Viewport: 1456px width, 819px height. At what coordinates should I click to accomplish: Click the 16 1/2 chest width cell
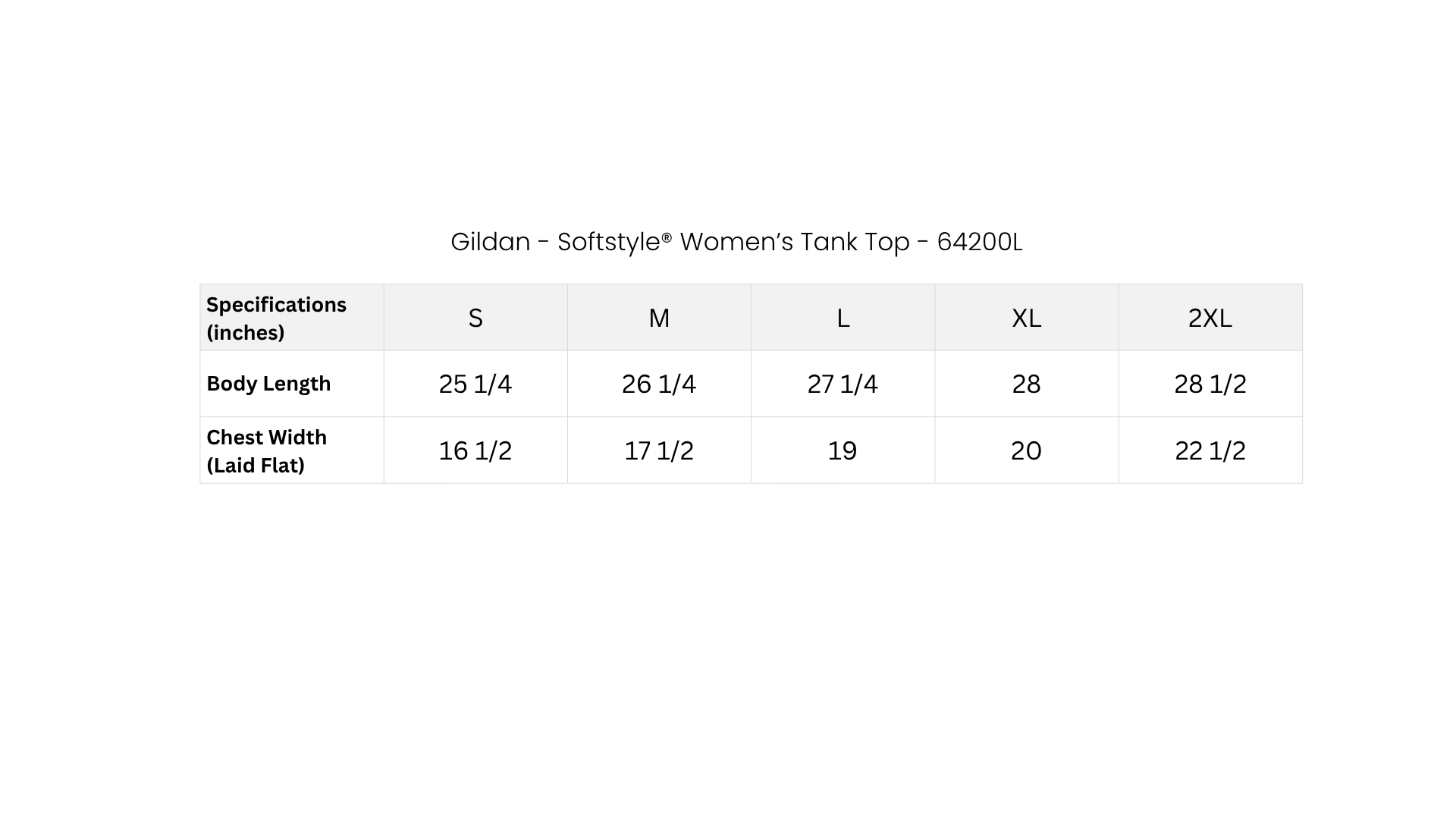point(475,450)
